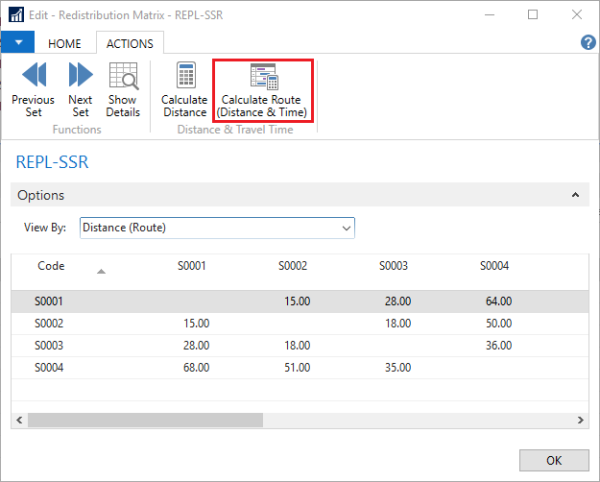Run the Calculate Distance action

pyautogui.click(x=185, y=76)
